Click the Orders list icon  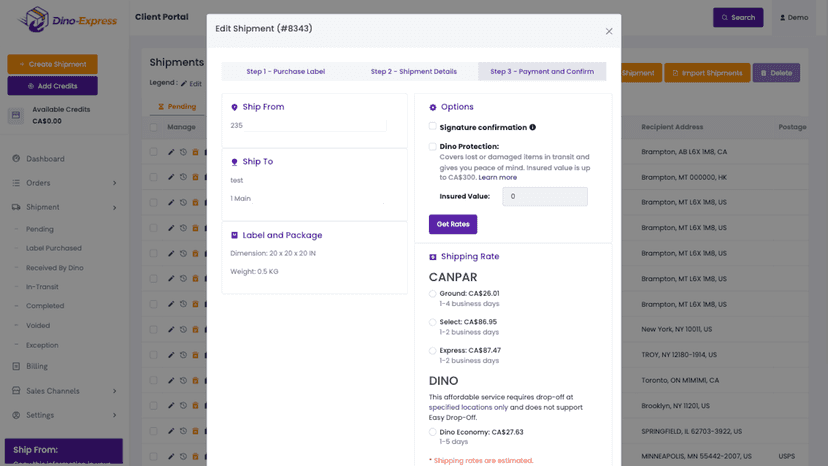[16, 183]
